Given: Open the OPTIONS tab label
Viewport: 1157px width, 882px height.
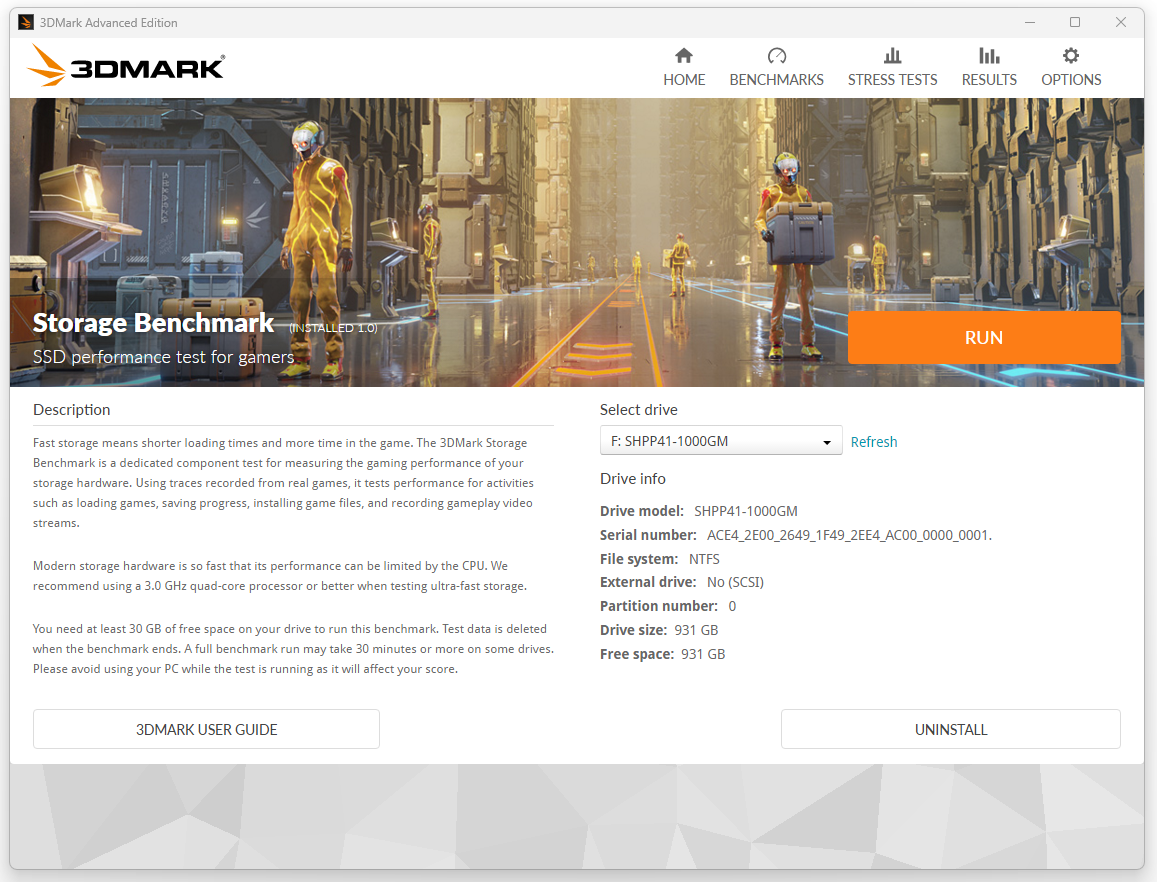Looking at the screenshot, I should (x=1071, y=80).
